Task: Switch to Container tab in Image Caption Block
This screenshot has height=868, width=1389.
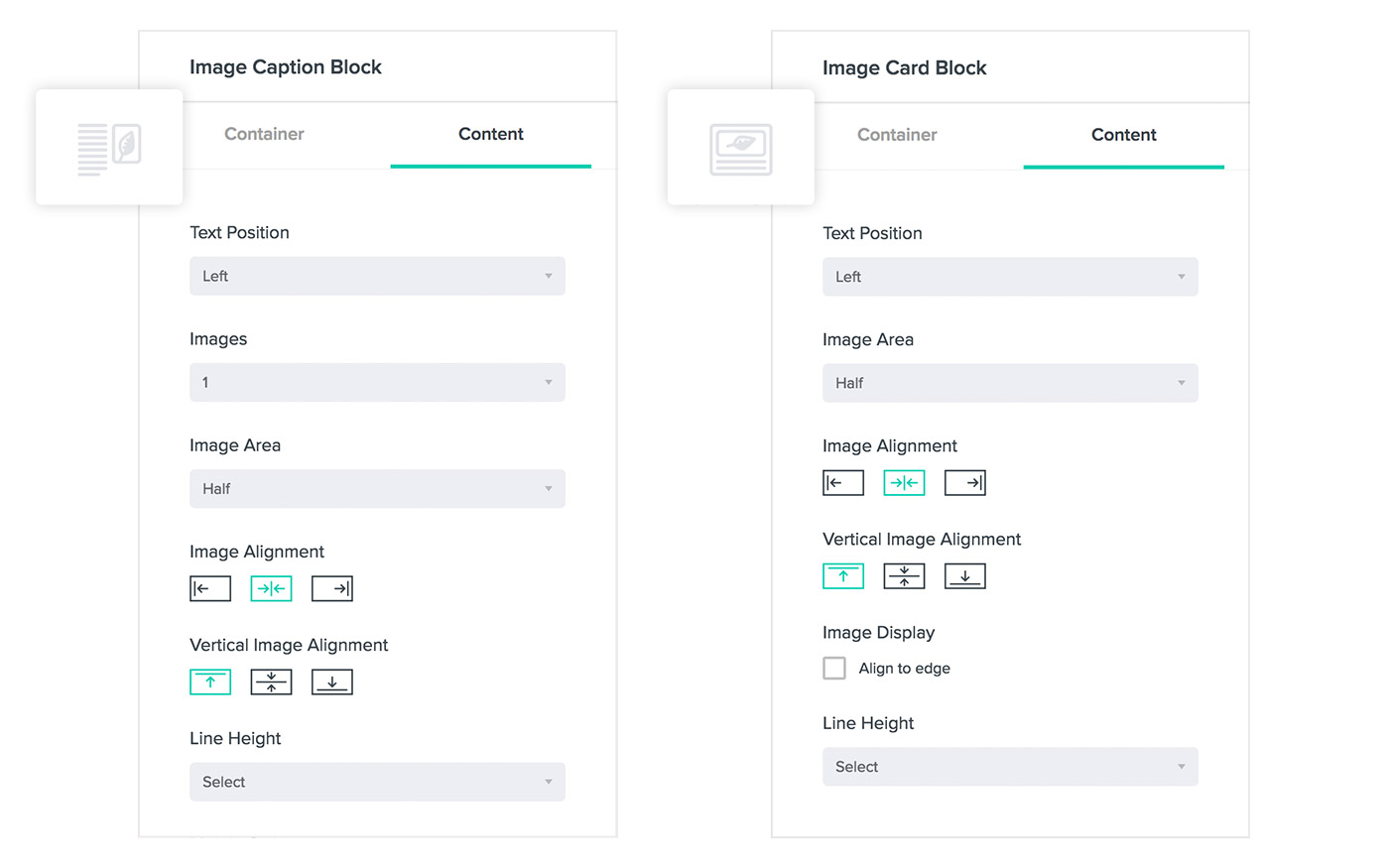Action: 264,134
